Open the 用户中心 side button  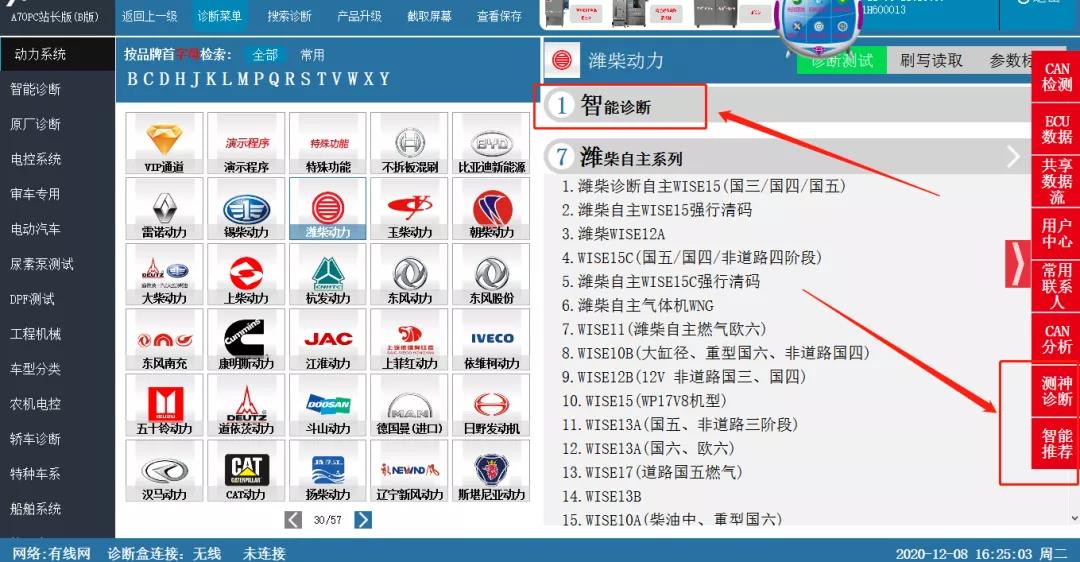point(1057,233)
